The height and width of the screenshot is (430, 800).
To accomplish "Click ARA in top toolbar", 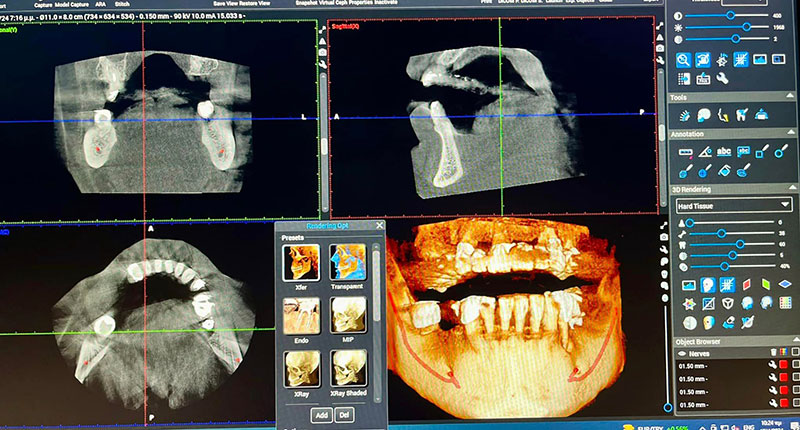I will tap(101, 4).
